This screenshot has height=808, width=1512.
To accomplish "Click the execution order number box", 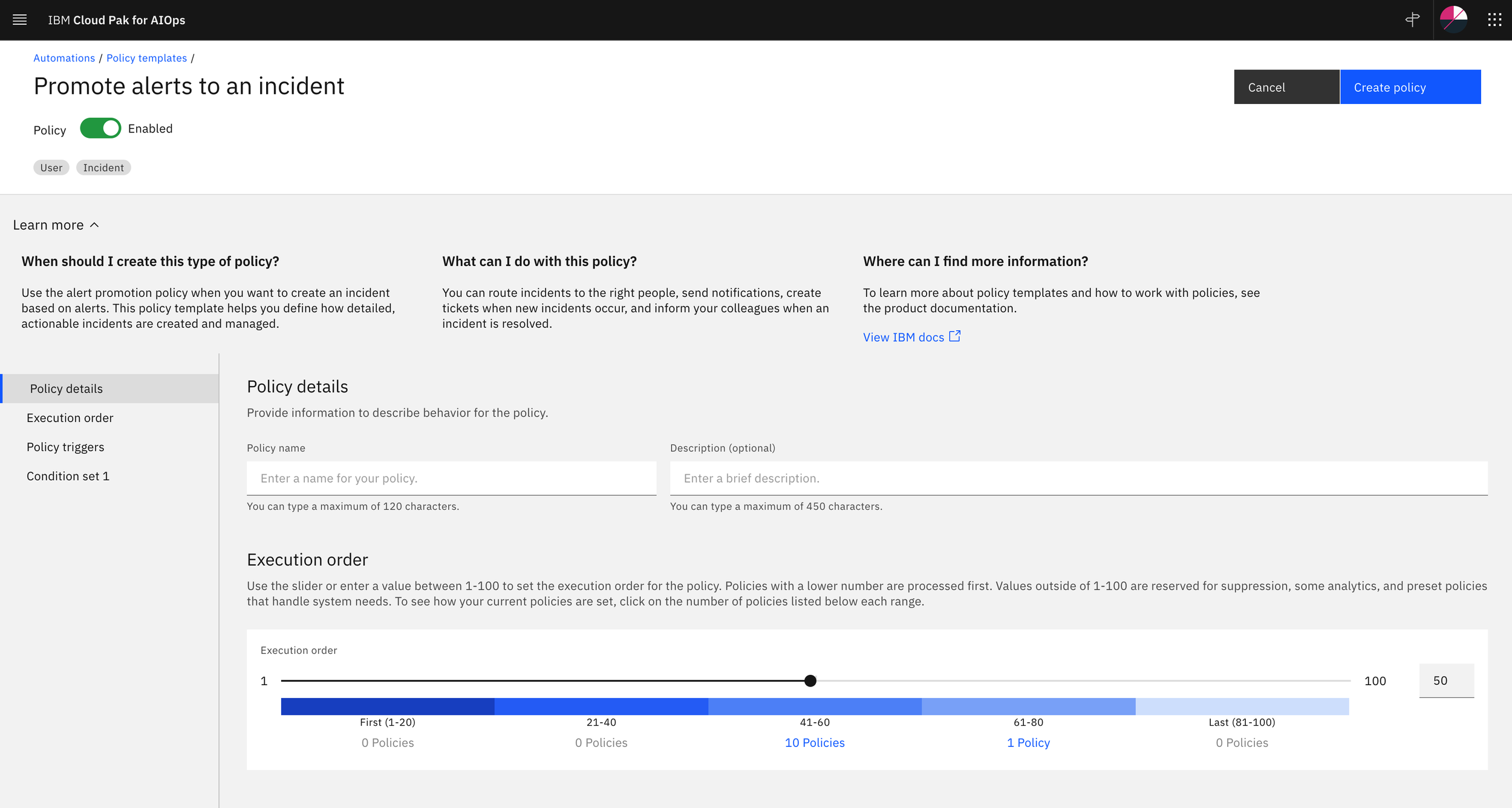I will [1446, 681].
